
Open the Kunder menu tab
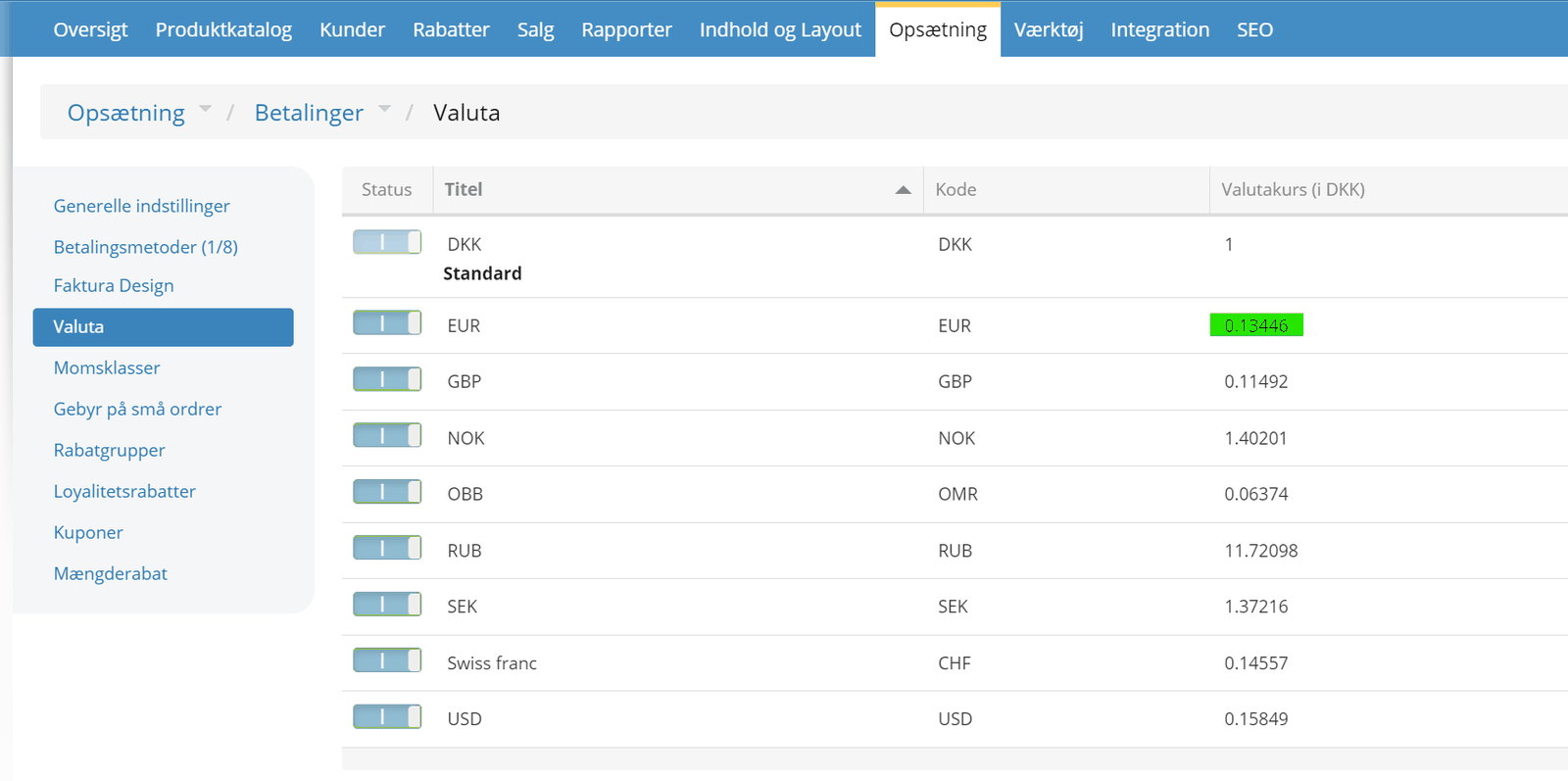(x=352, y=29)
